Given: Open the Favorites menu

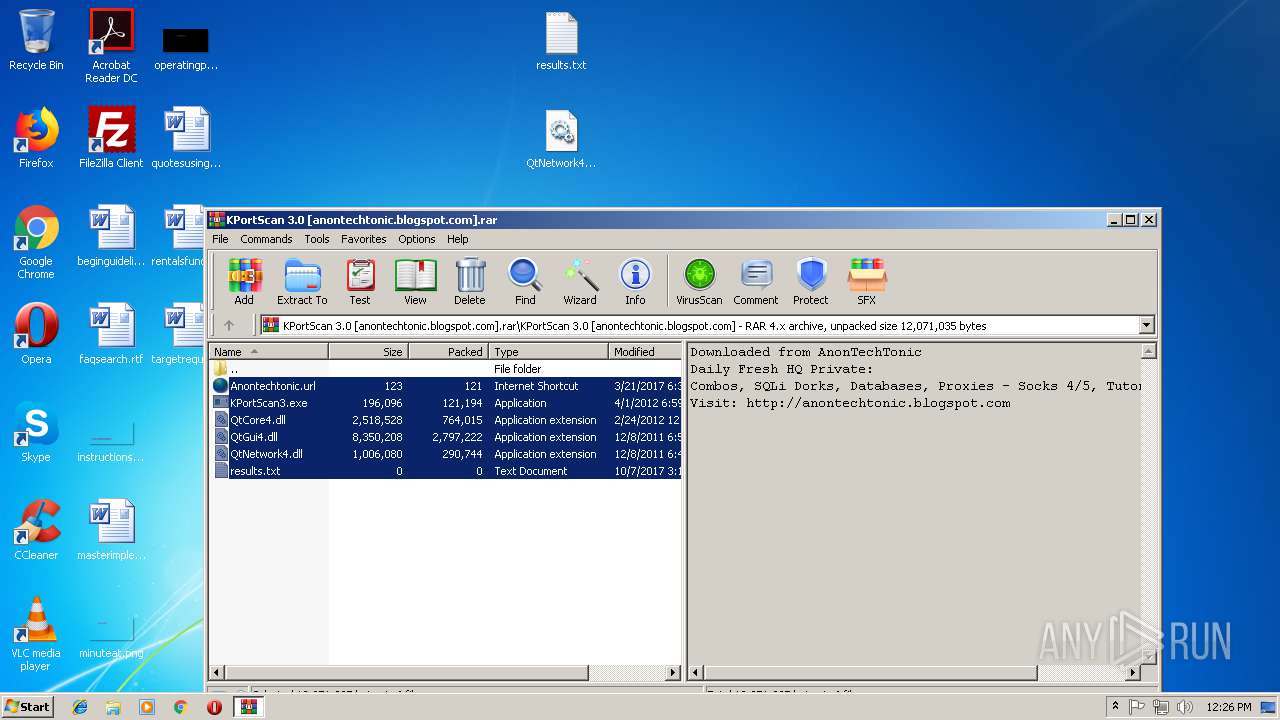Looking at the screenshot, I should (x=363, y=239).
